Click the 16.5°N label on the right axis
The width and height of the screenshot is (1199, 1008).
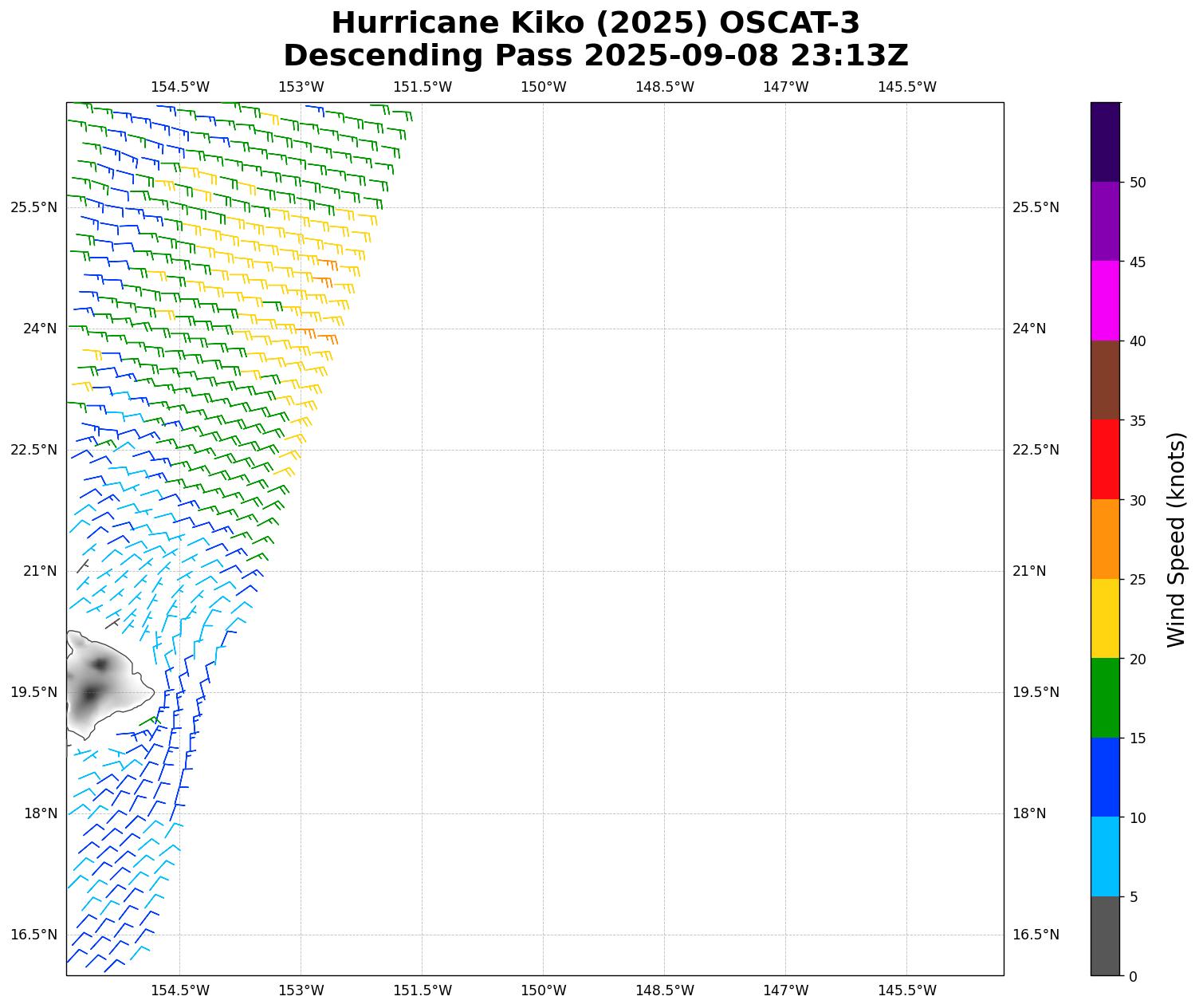pos(1036,935)
